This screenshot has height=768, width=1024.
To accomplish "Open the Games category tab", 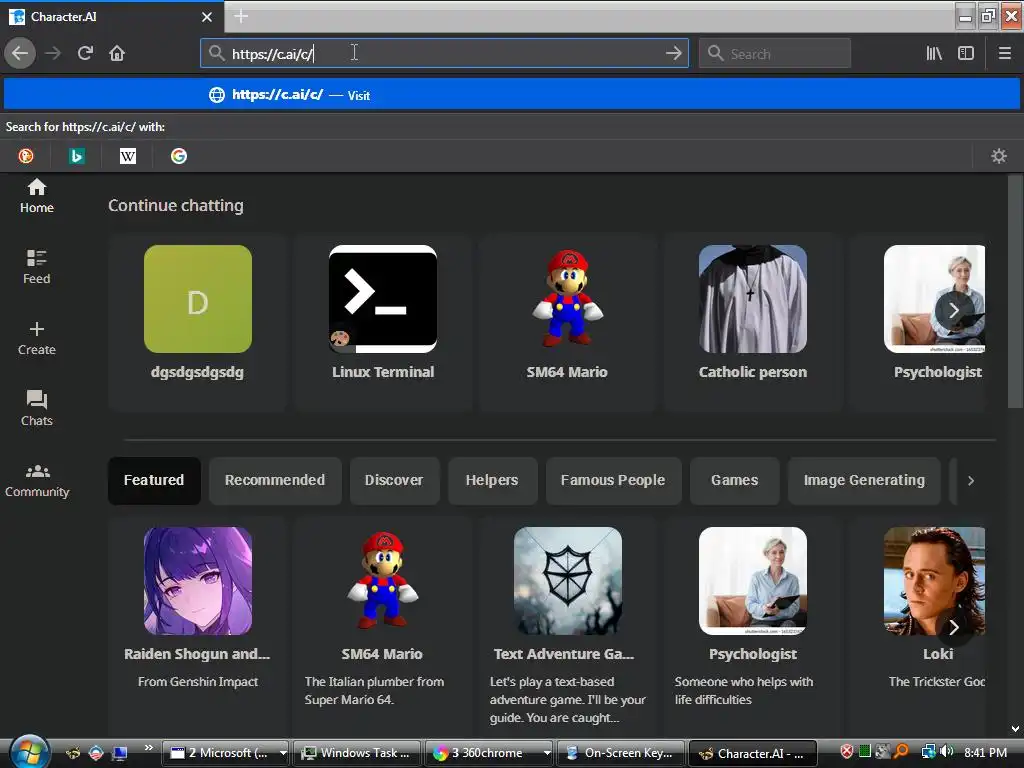I will click(735, 480).
